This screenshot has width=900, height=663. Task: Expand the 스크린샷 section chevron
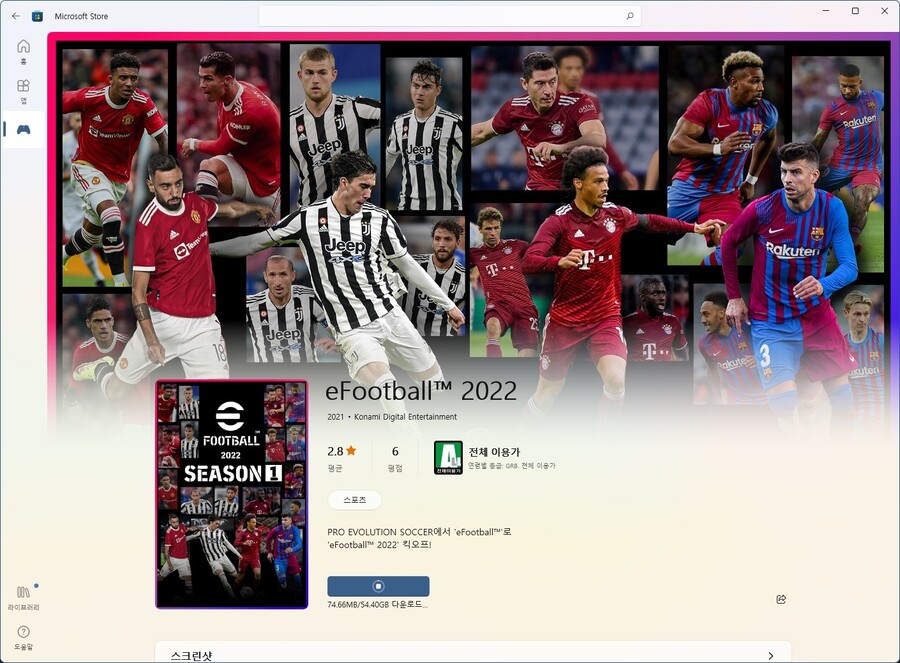pos(771,656)
